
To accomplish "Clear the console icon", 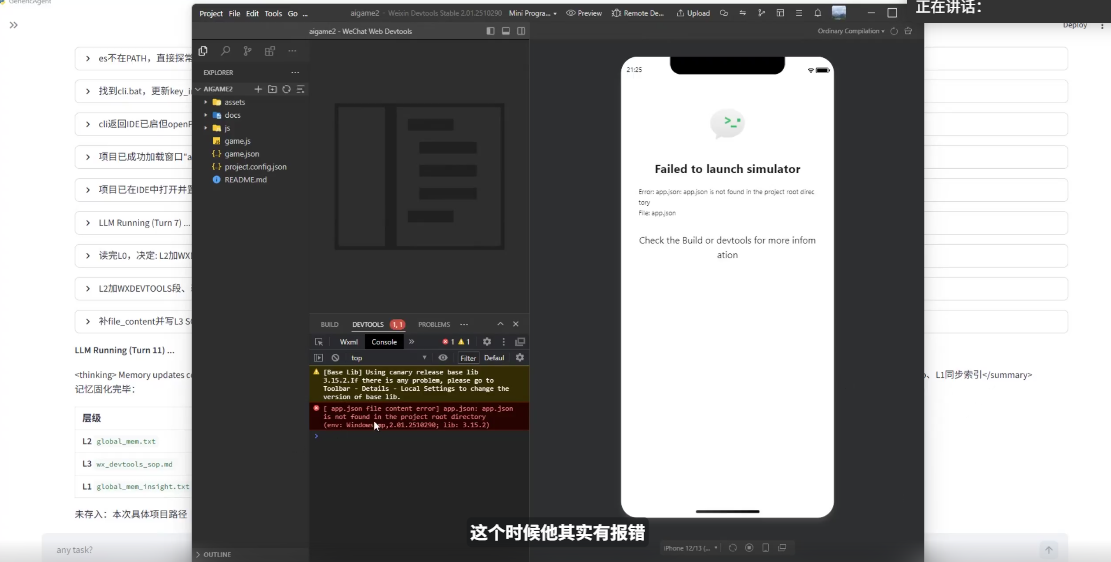I will 335,358.
